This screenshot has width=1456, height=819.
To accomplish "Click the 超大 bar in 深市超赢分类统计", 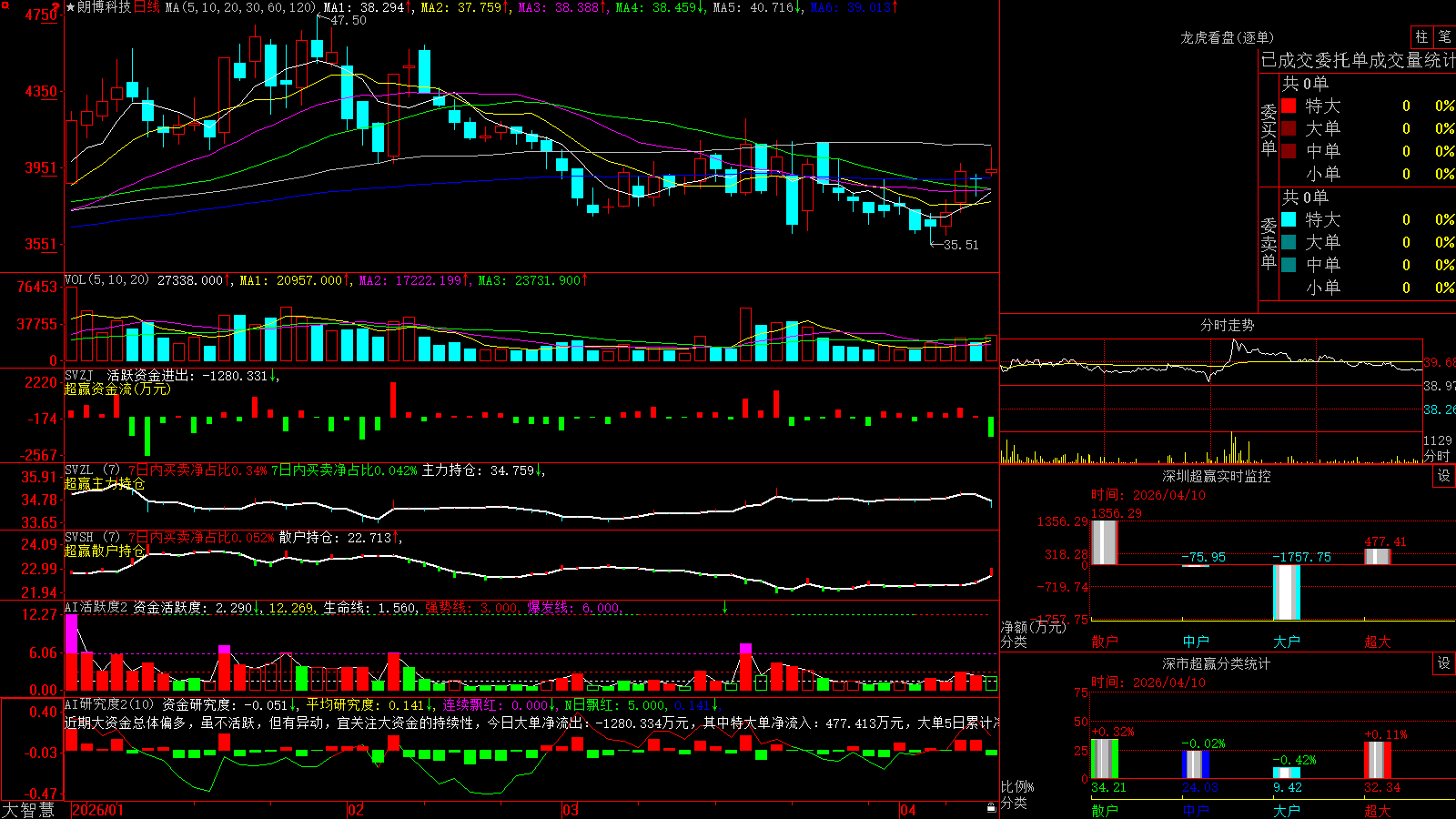I will [1378, 760].
